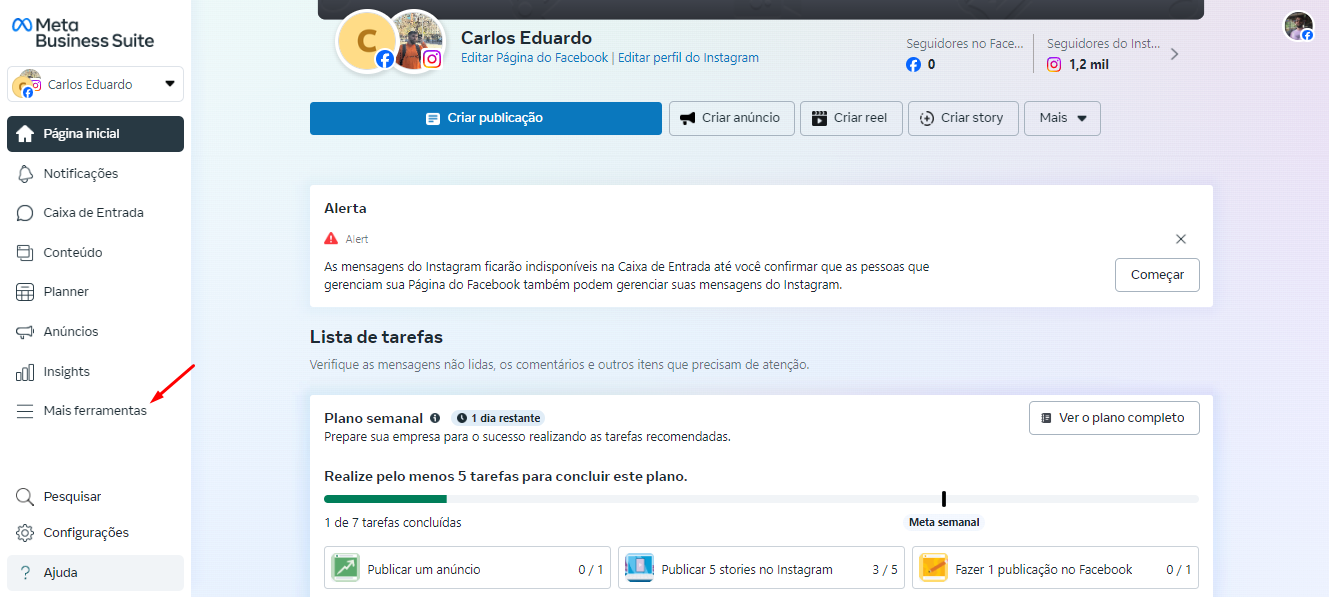The height and width of the screenshot is (597, 1329).
Task: Open Editar Página do Facebook link
Action: [534, 58]
